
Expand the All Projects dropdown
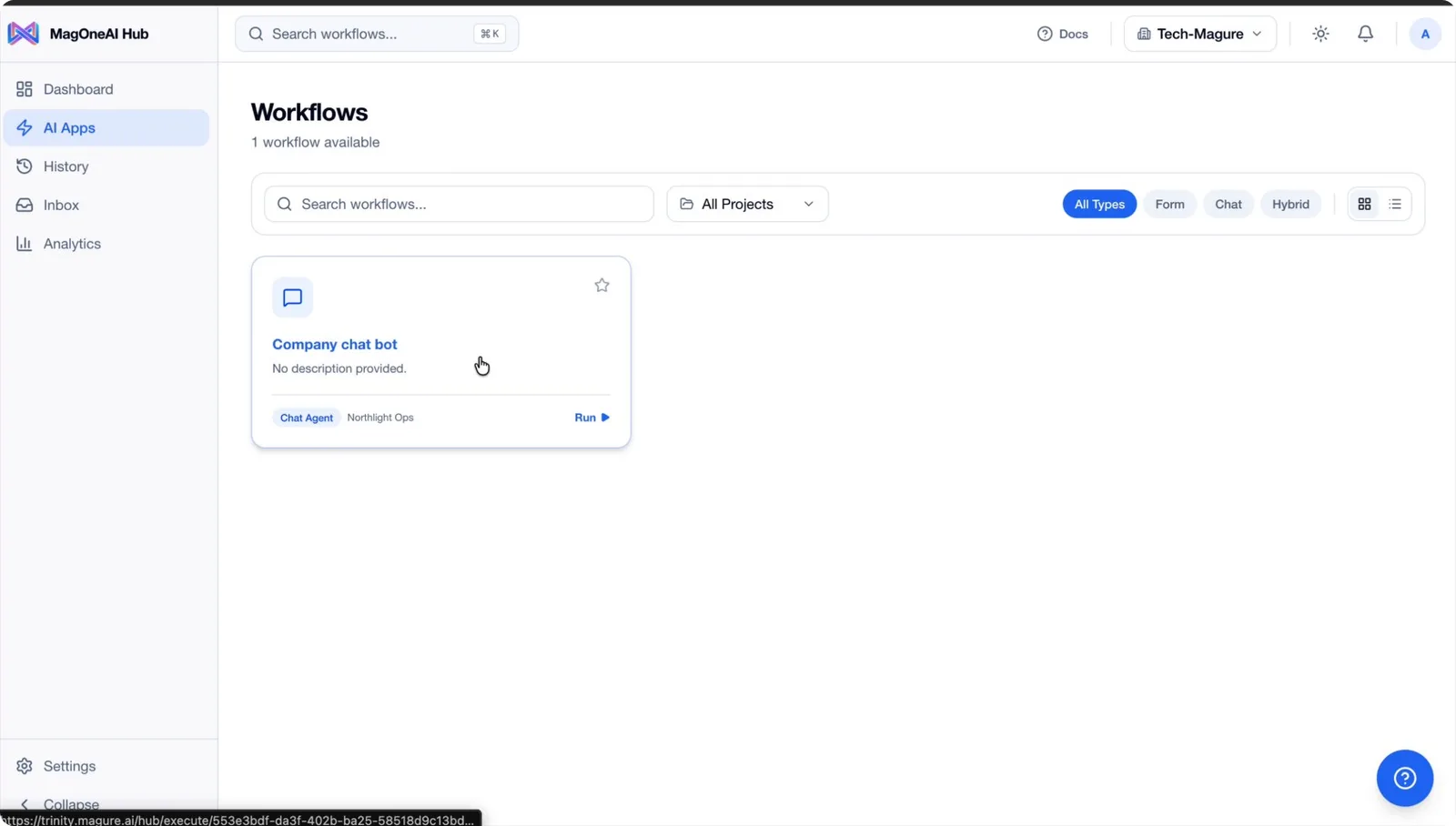tap(747, 204)
